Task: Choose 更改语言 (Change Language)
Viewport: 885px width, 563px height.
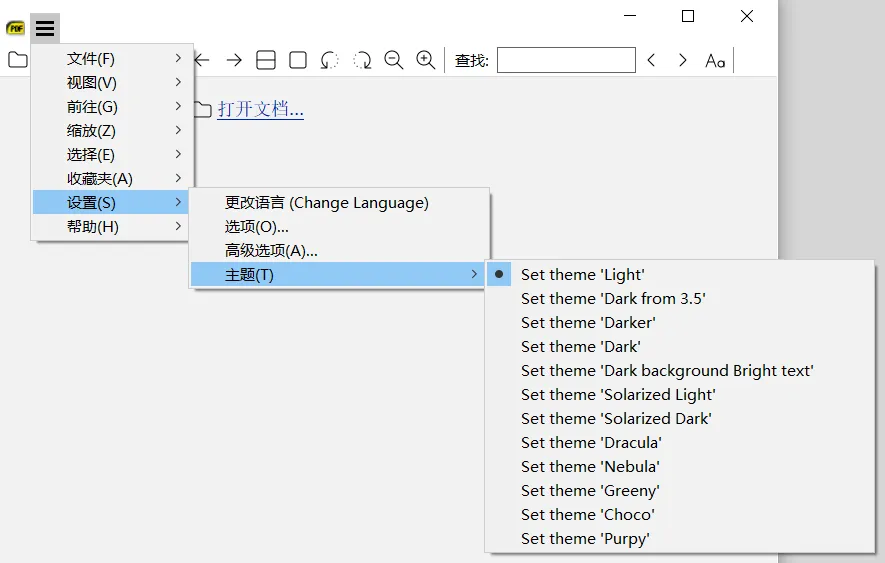Action: point(339,203)
